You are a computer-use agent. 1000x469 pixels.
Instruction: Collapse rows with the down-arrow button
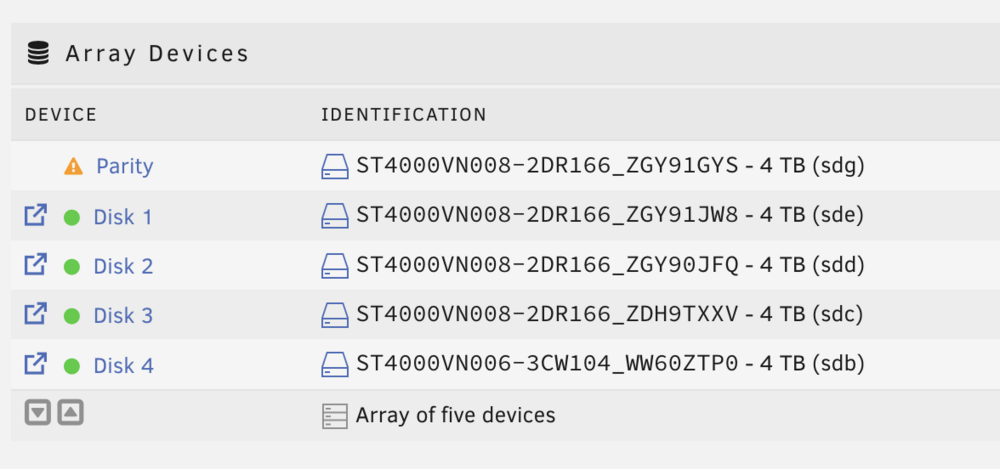click(x=38, y=413)
